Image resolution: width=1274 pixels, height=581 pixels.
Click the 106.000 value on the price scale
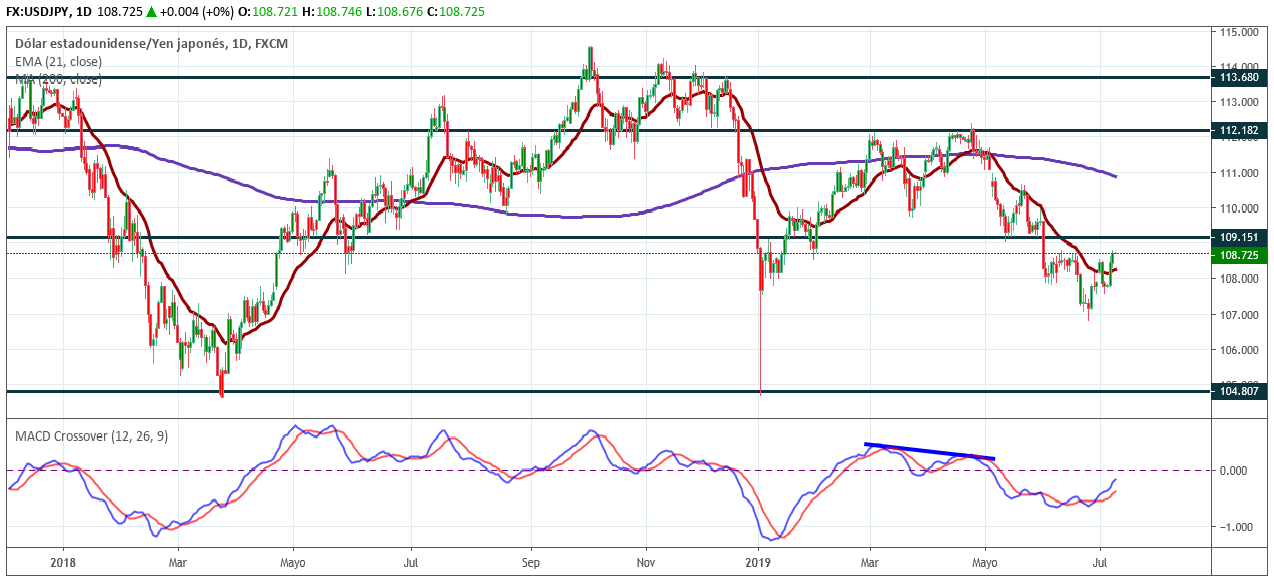1236,350
